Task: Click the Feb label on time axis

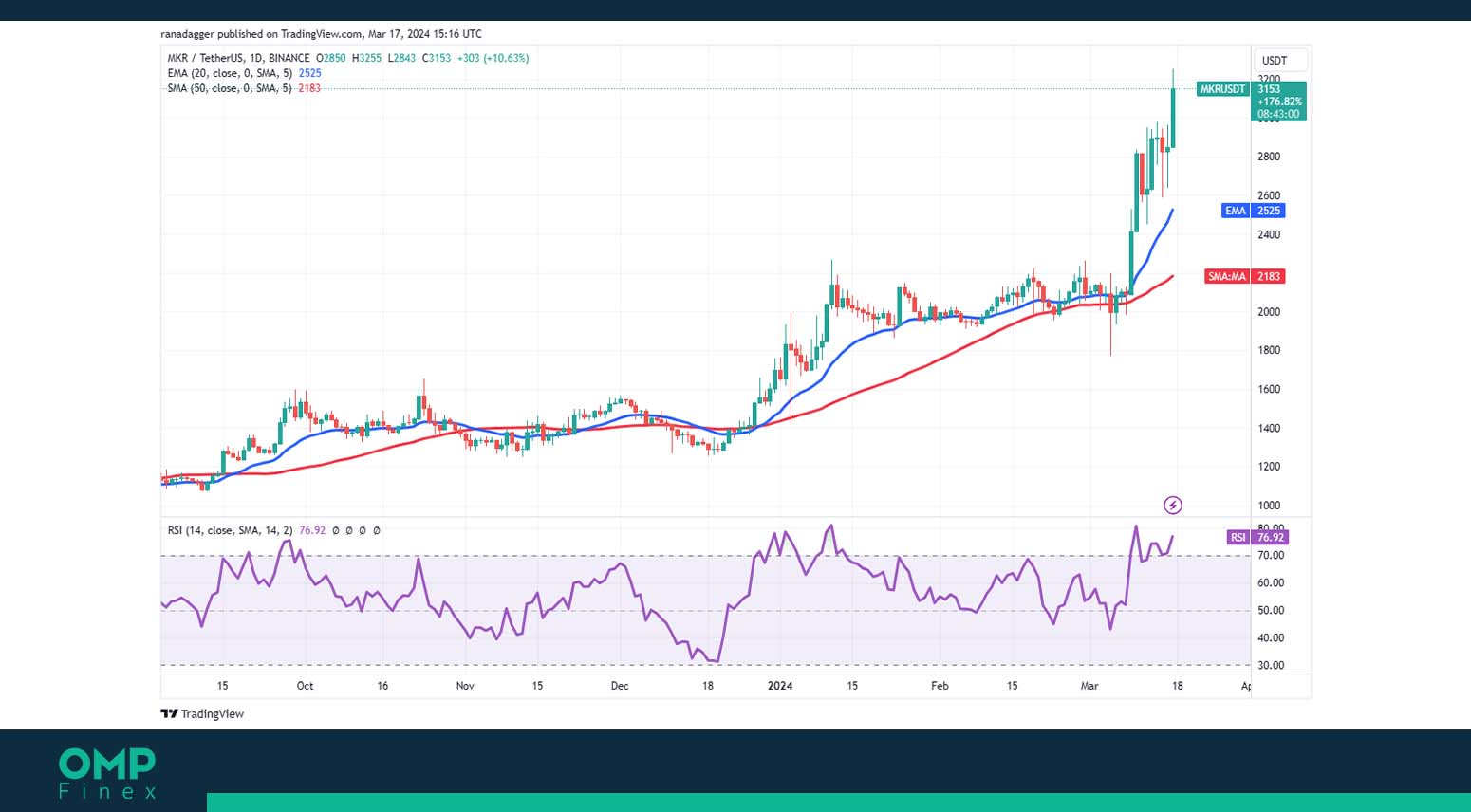Action: 940,685
